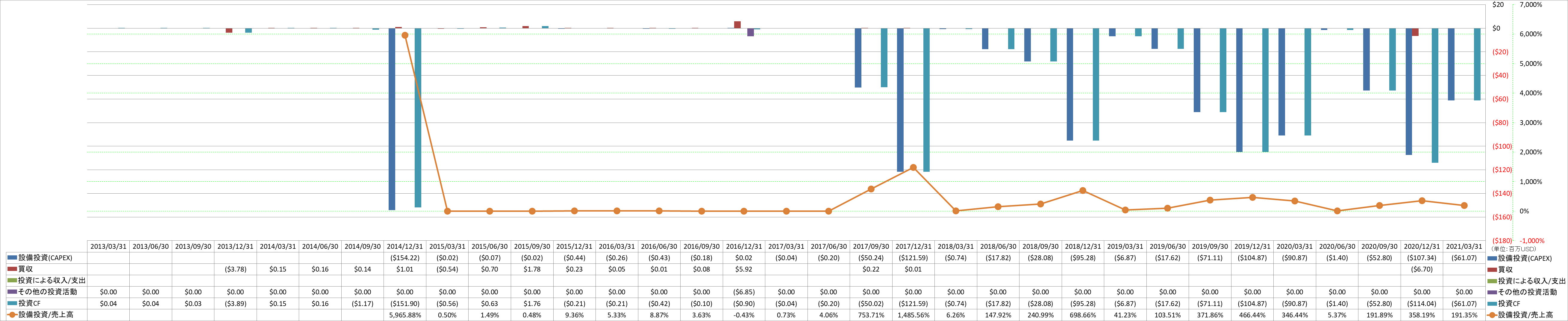
Task: Select the $1.76 投資CF cell
Action: pyautogui.click(x=532, y=303)
